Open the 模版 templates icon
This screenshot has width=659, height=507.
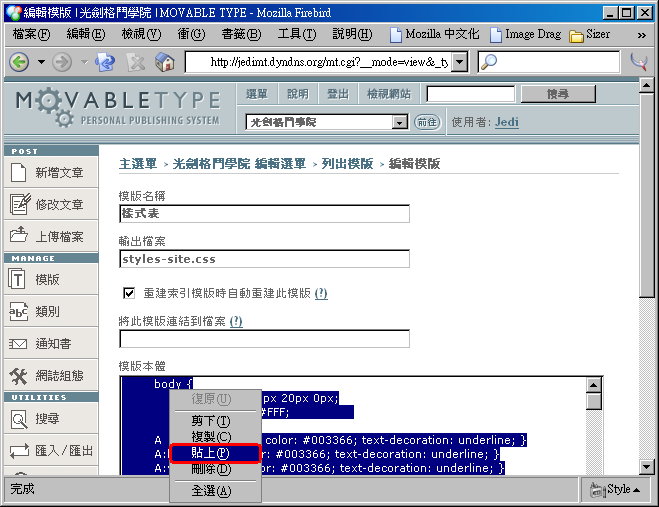pyautogui.click(x=17, y=279)
